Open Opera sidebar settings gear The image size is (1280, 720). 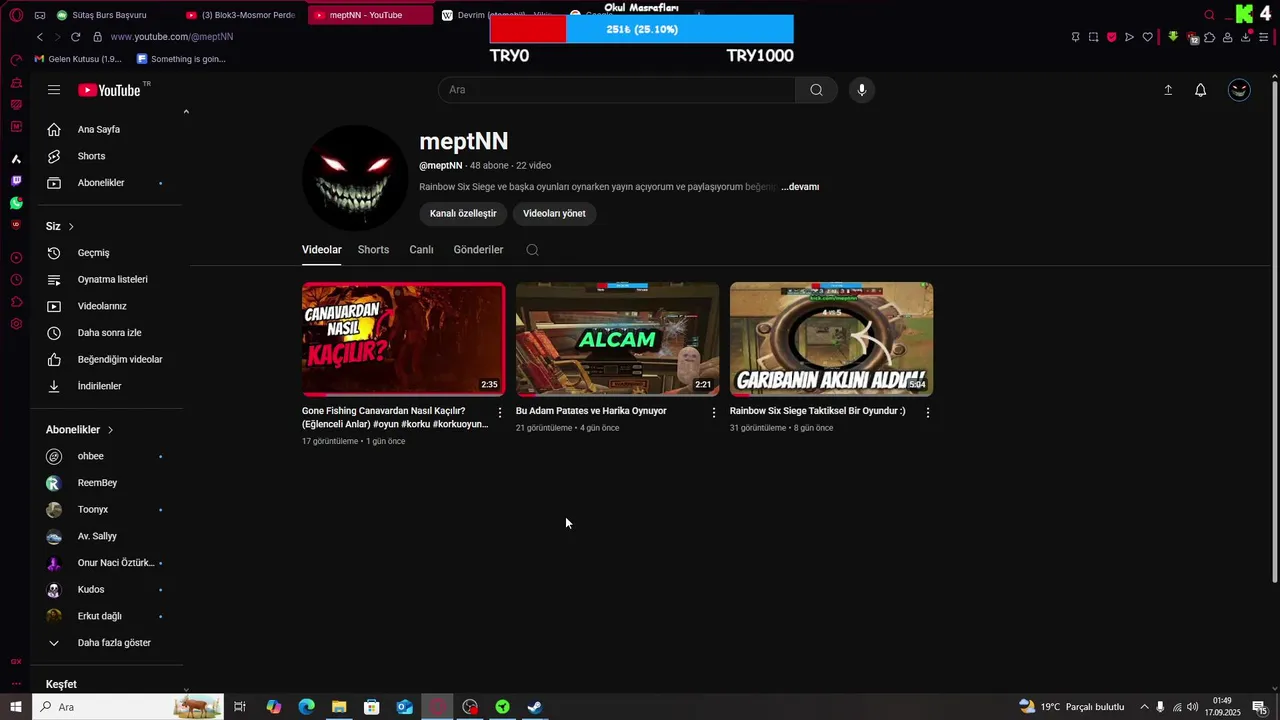(x=16, y=324)
